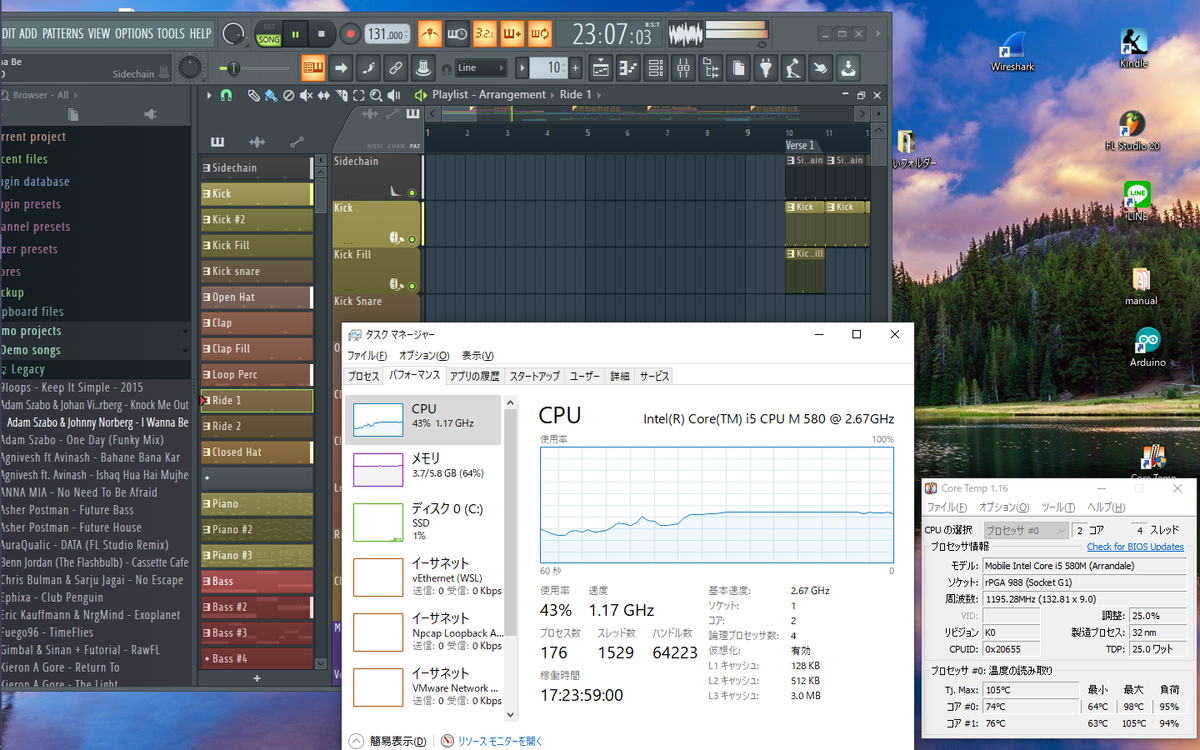Open Core Temp プロセッサ #0 dropdown
This screenshot has width=1200, height=750.
(1026, 530)
